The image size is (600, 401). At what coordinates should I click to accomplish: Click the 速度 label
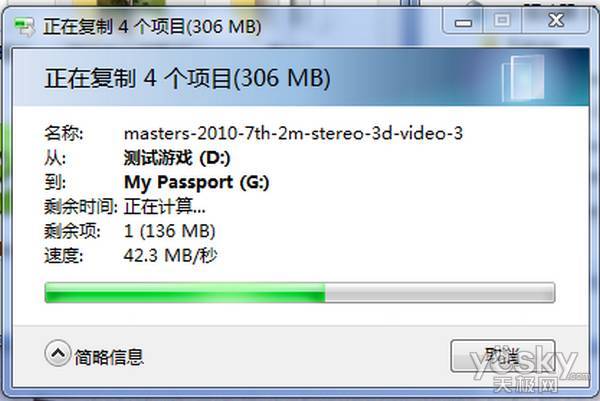point(64,256)
